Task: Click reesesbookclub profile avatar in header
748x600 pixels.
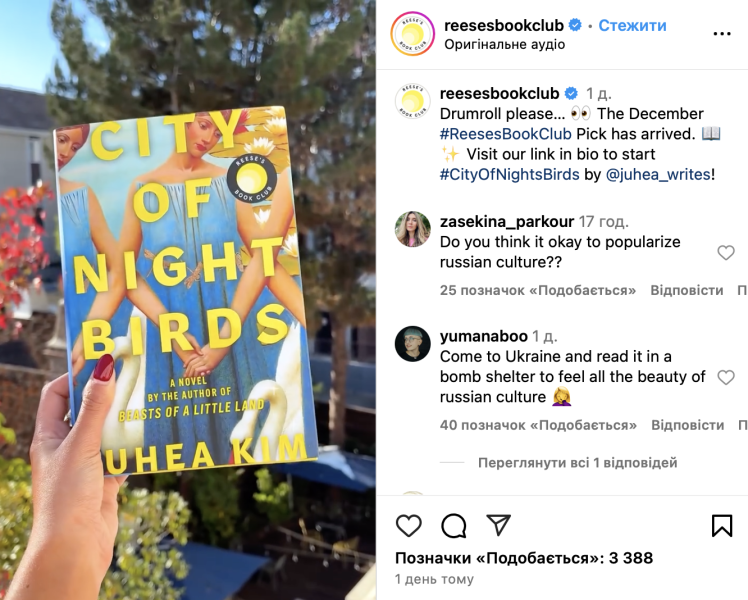Action: [413, 34]
